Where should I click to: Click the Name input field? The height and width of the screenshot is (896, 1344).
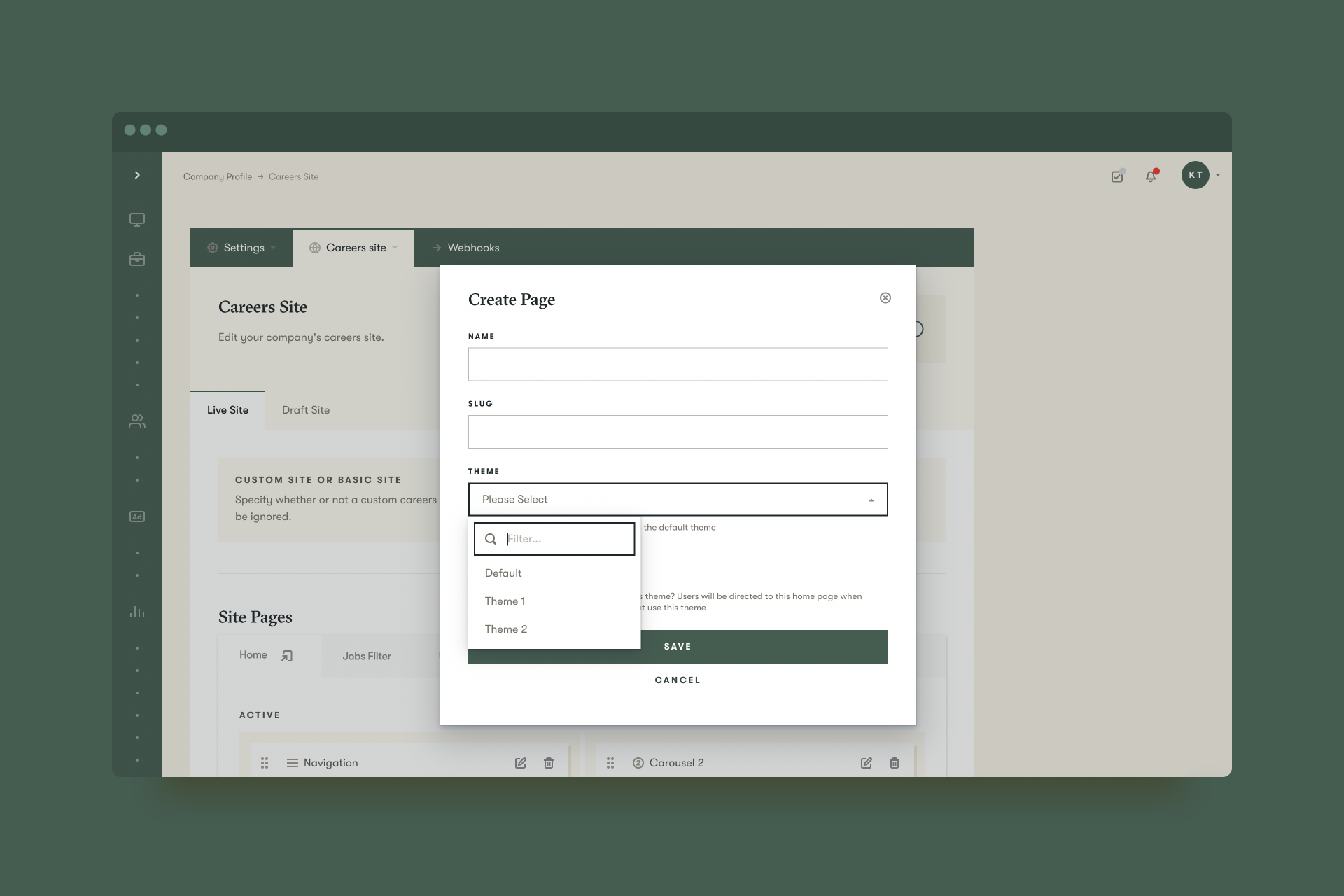(x=678, y=364)
